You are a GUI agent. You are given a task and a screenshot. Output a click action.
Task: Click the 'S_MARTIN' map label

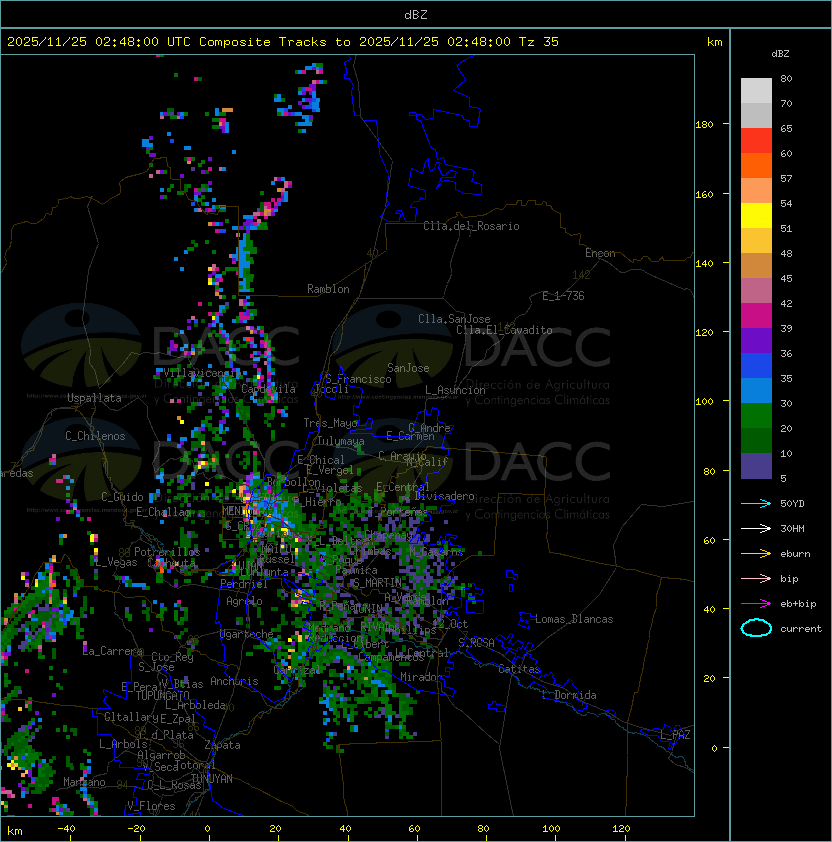point(377,583)
